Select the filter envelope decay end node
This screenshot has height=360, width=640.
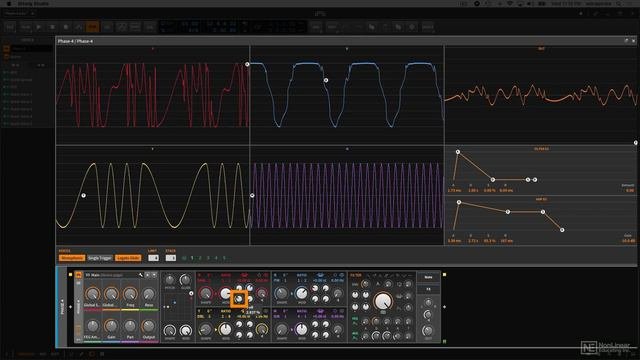click(493, 180)
